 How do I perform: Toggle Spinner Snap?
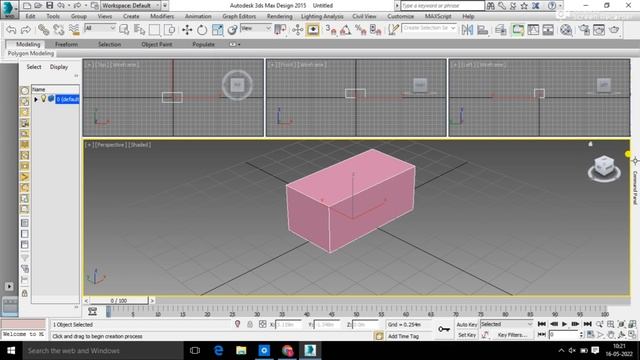pos(376,30)
